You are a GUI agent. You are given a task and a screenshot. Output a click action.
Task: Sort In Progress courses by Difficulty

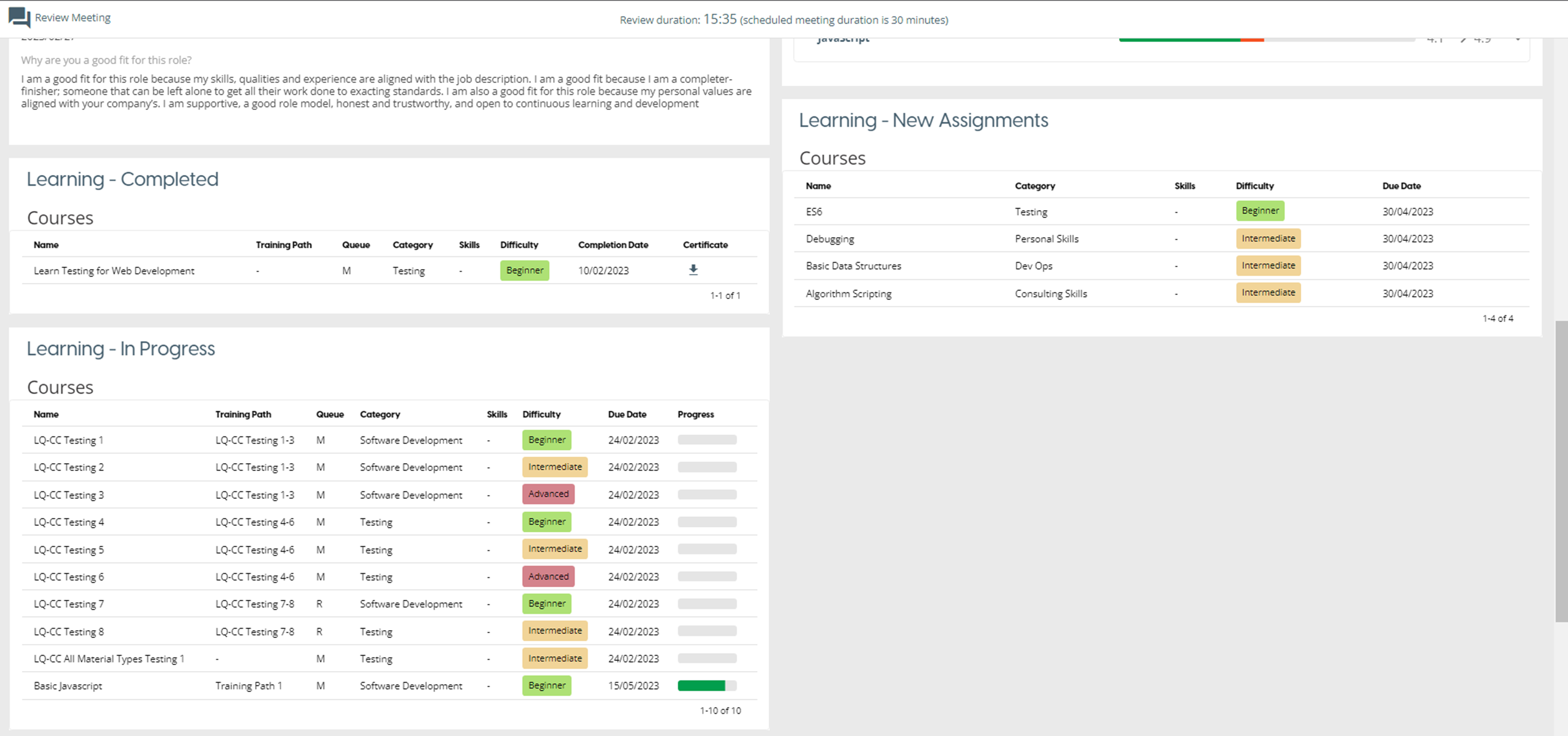541,414
